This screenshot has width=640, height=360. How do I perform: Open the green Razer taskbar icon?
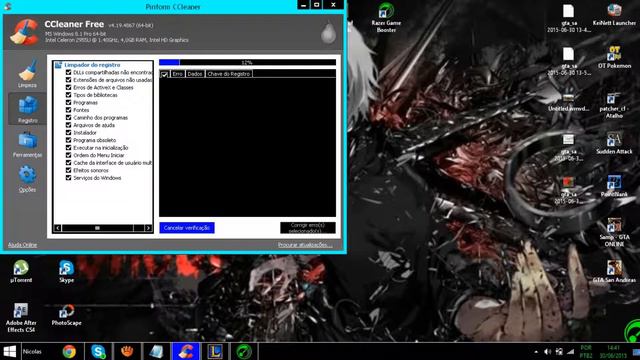click(x=244, y=351)
